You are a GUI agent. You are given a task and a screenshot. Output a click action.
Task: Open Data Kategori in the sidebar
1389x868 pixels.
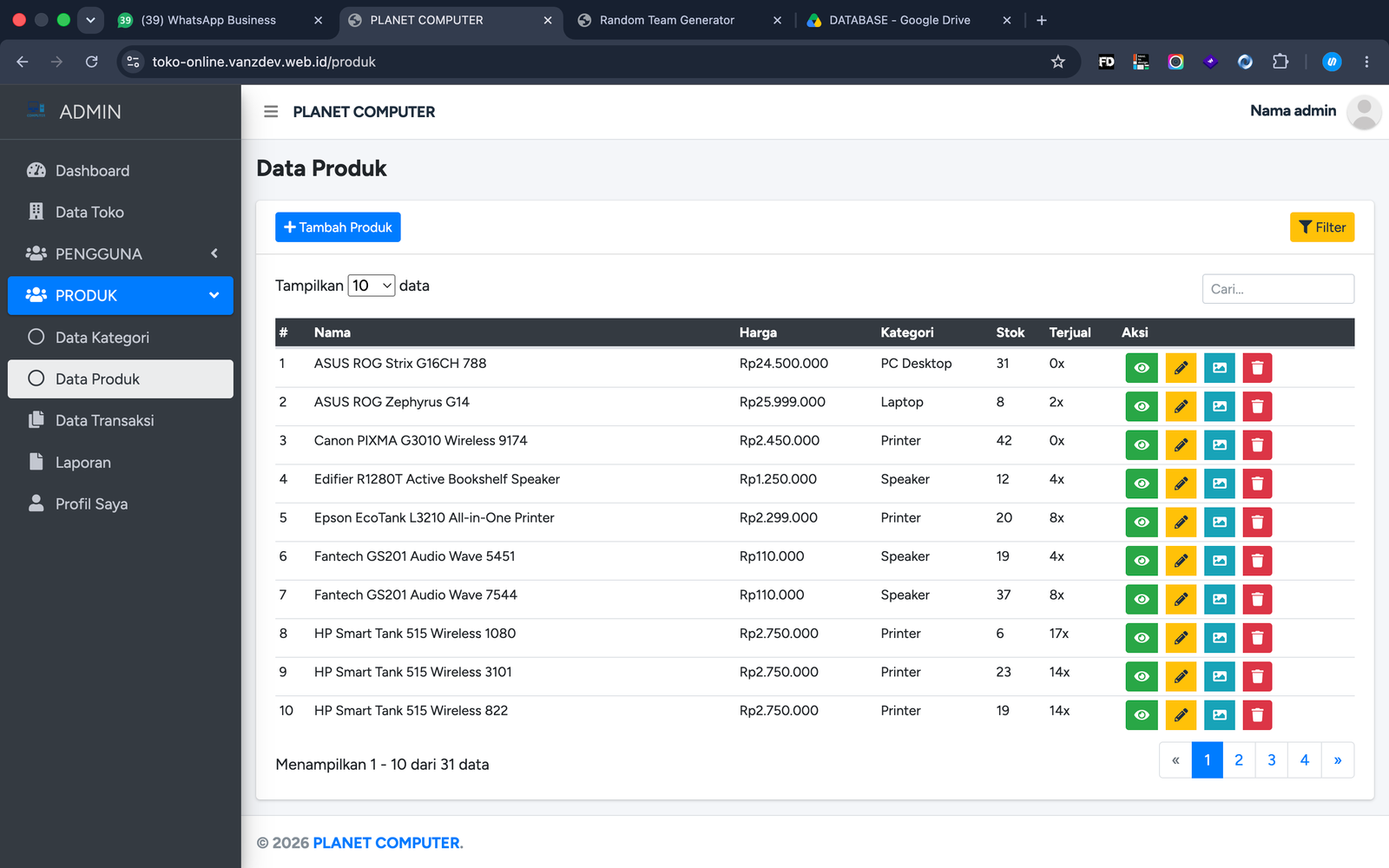click(121, 337)
